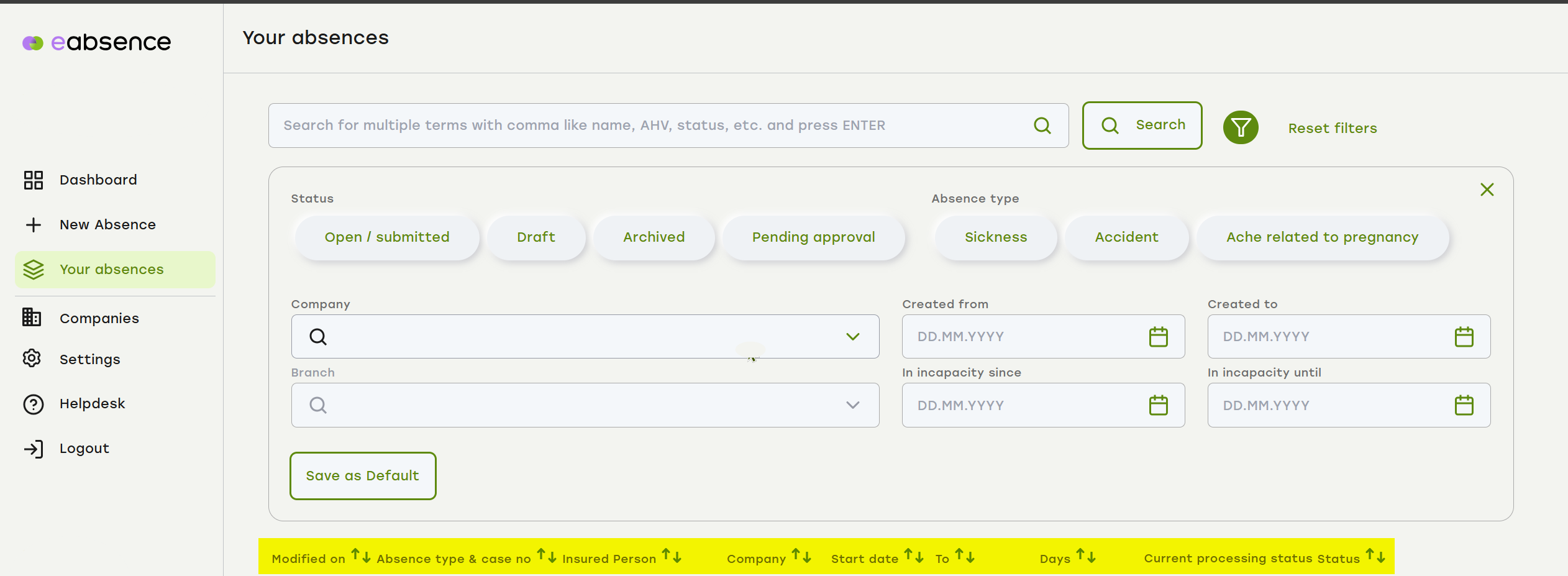Close the filter panel with X

(x=1487, y=190)
